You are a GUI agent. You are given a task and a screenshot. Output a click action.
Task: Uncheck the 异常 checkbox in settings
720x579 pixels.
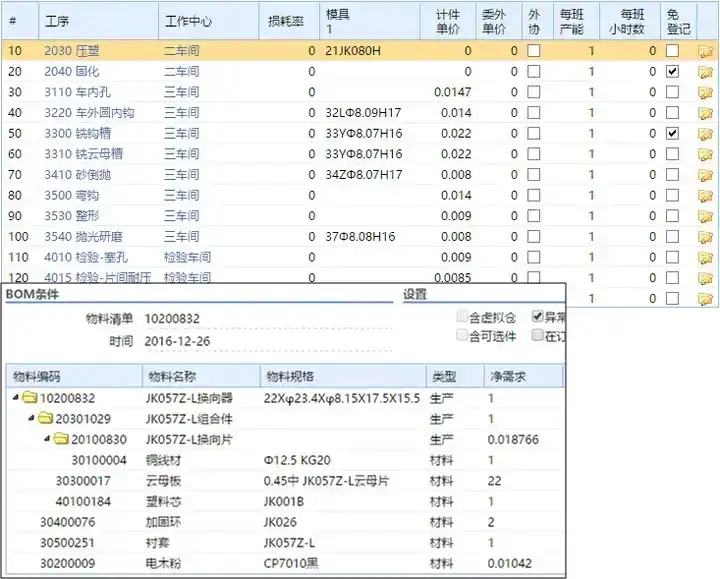(x=538, y=316)
